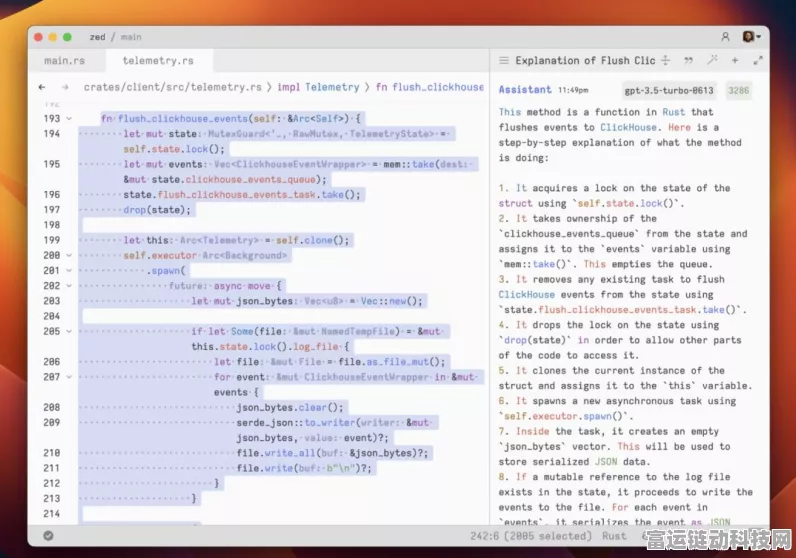Click line number 193 in the gutter

52,118
